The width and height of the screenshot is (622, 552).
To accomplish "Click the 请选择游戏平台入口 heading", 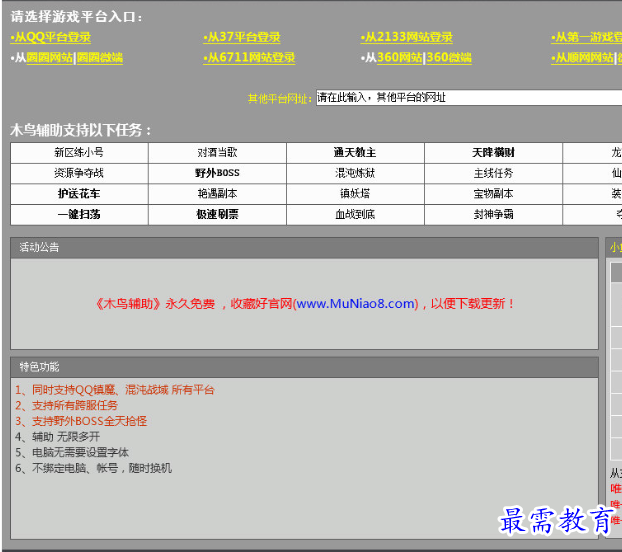I will [x=76, y=17].
